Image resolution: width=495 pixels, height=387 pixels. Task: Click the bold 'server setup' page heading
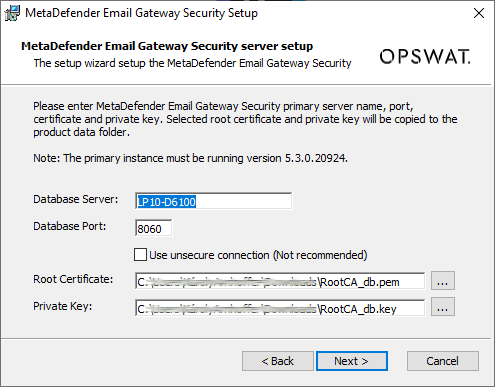point(167,46)
